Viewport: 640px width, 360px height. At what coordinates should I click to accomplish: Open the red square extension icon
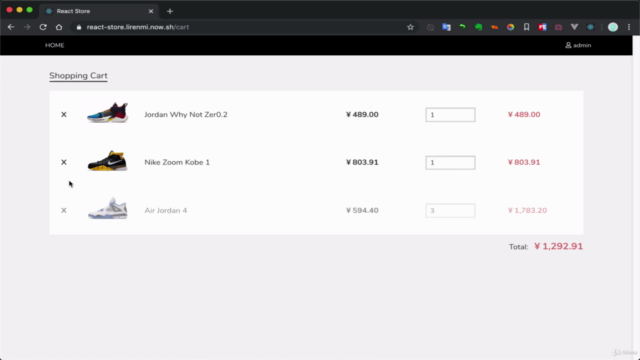point(542,27)
